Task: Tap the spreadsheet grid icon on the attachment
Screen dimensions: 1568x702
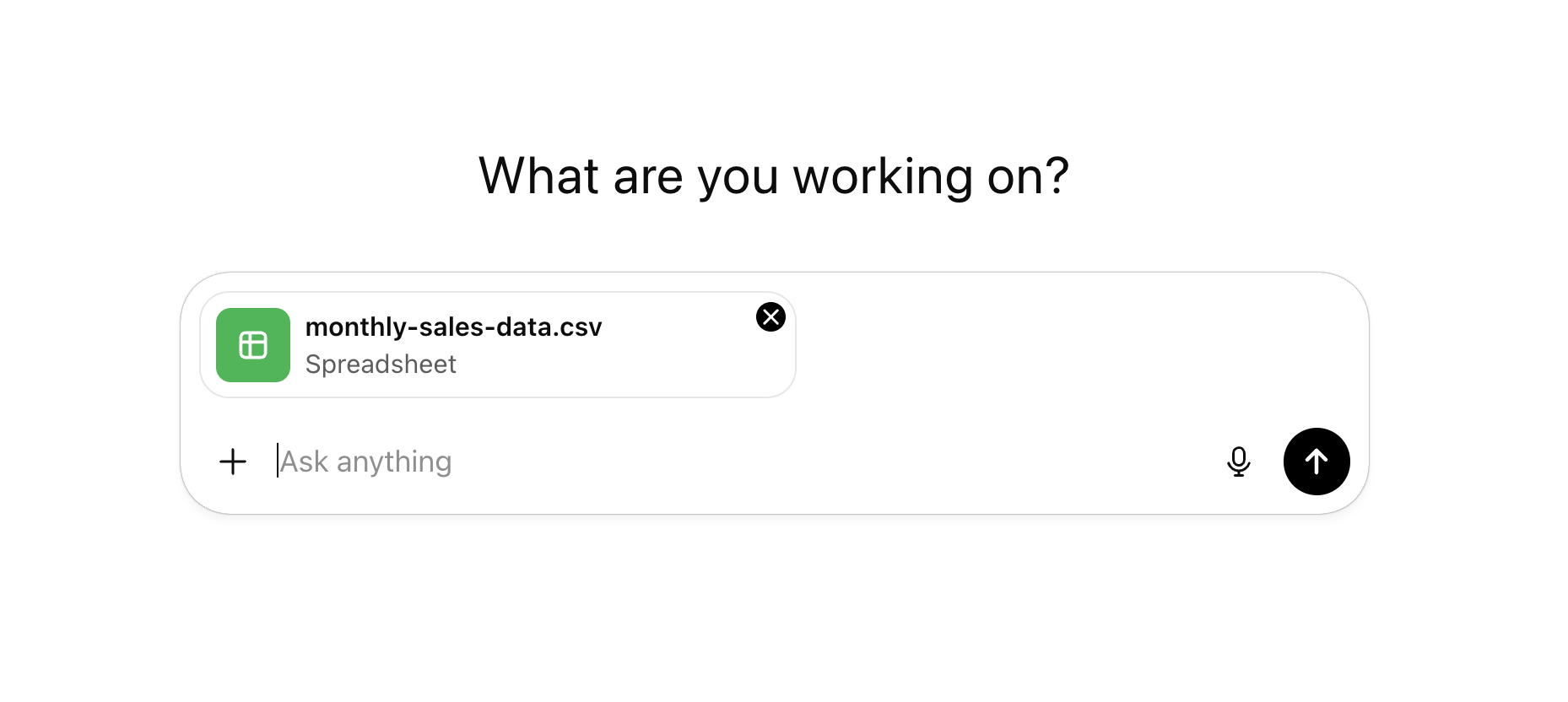Action: click(252, 345)
